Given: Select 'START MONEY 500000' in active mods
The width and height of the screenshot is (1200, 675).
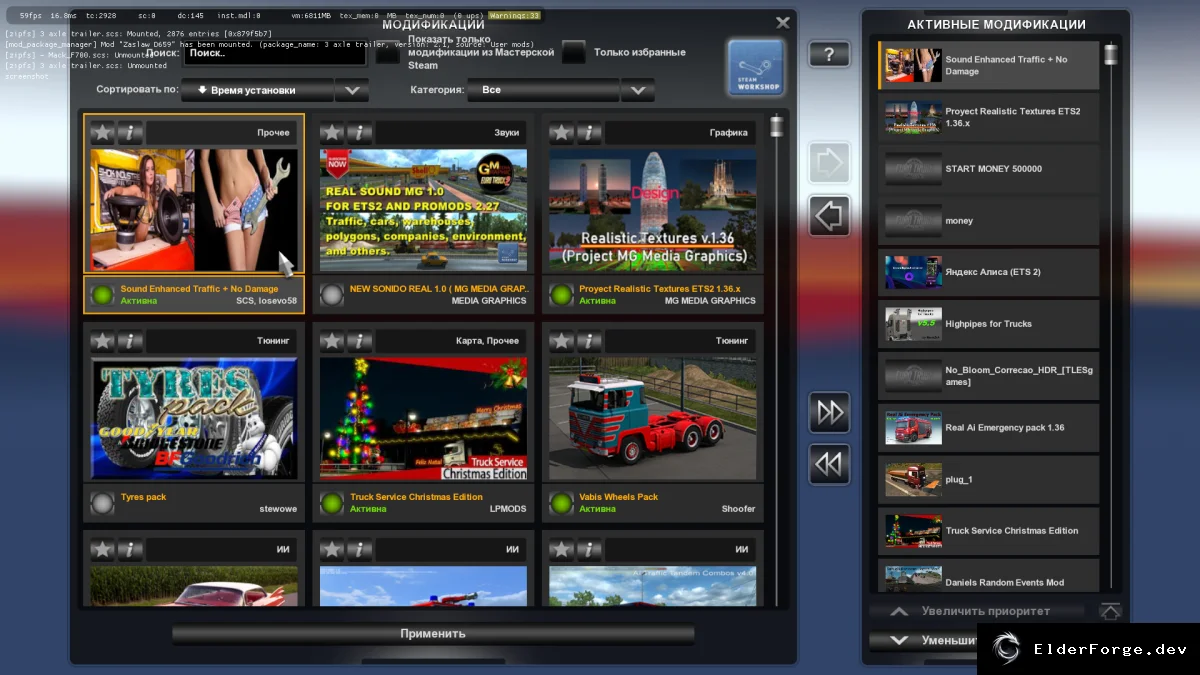Looking at the screenshot, I should coord(989,169).
